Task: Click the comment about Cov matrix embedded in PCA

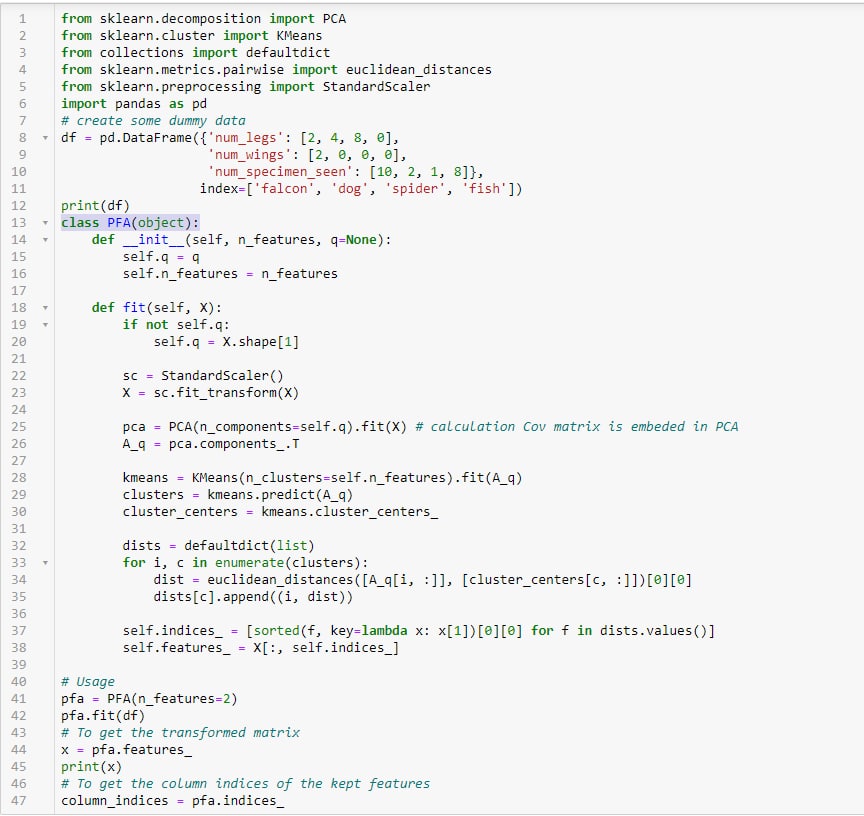Action: tap(577, 426)
